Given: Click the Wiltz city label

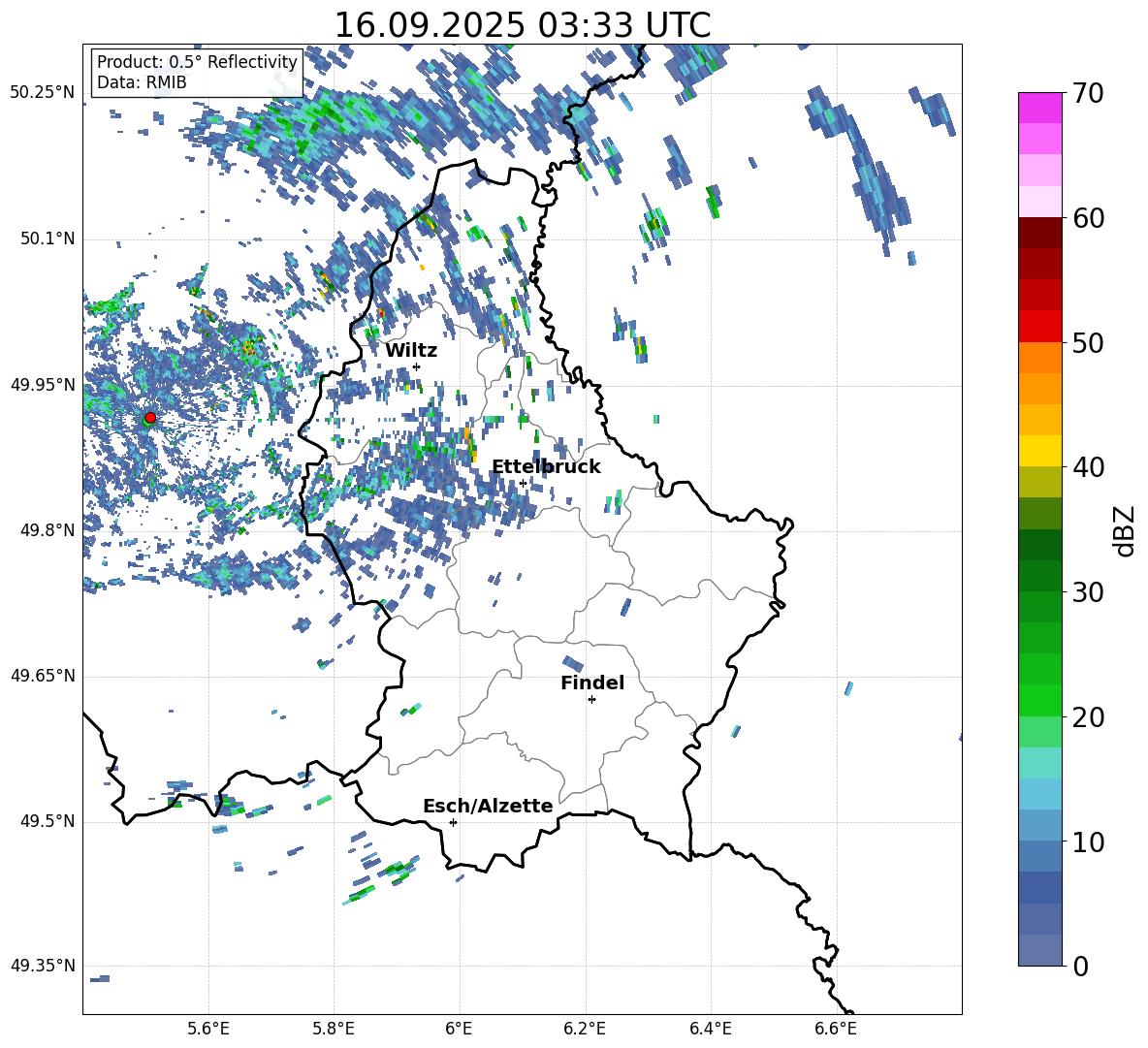Looking at the screenshot, I should click(x=411, y=351).
